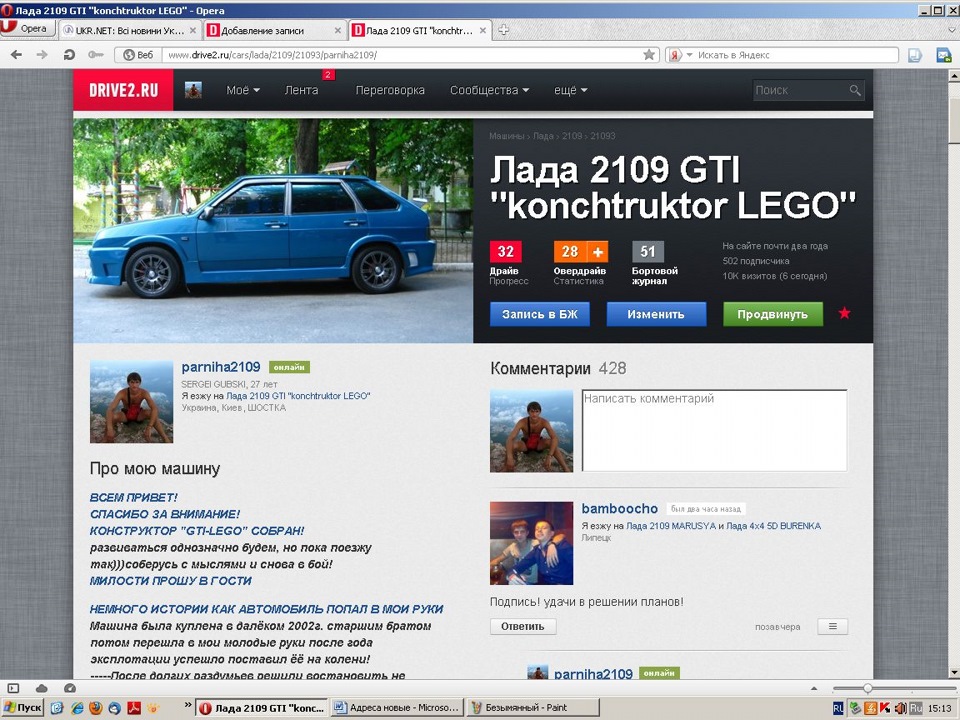Click the 502 подписчика text
Image resolution: width=960 pixels, height=720 pixels.
pos(756,261)
